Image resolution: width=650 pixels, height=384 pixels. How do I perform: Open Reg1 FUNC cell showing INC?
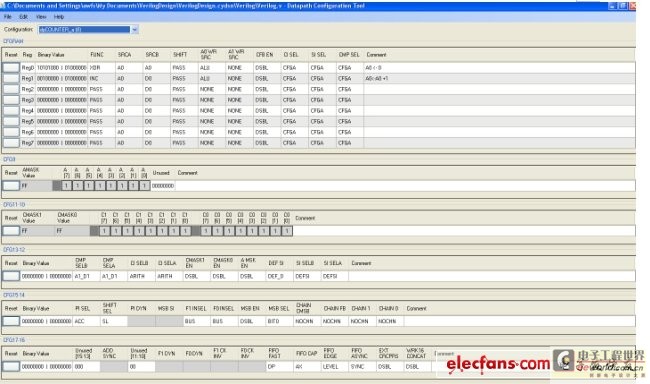[101, 78]
